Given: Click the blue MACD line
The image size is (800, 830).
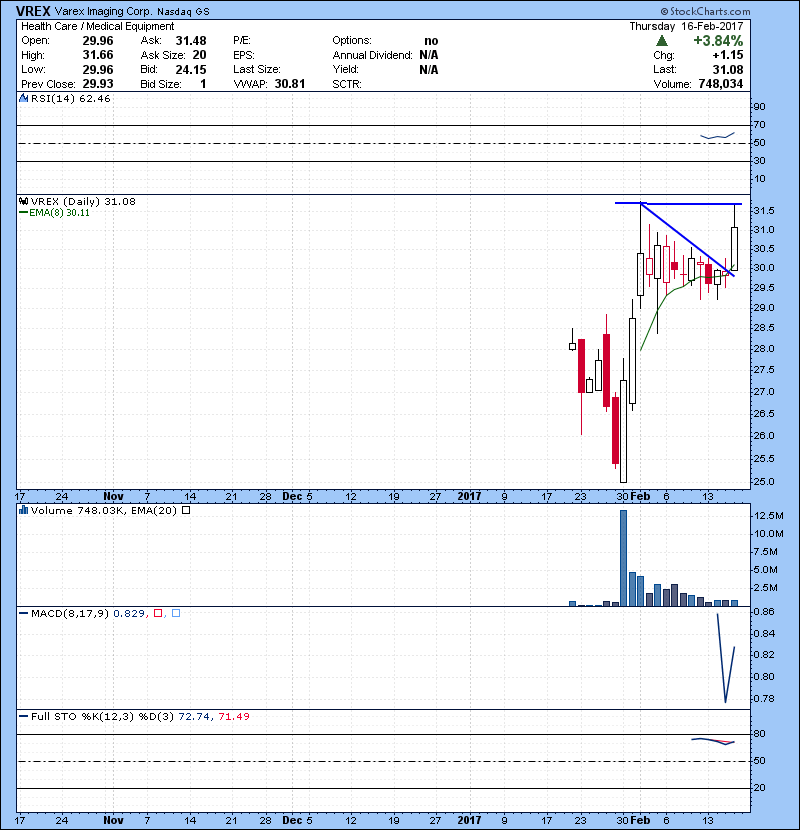Looking at the screenshot, I should (x=725, y=658).
